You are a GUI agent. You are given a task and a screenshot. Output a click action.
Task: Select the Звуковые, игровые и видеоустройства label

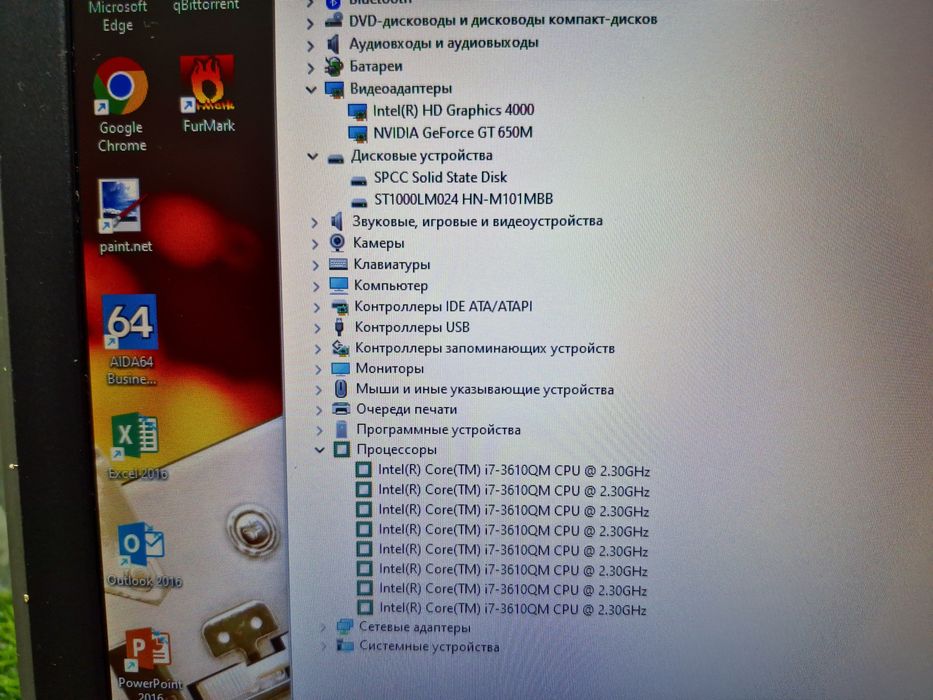point(477,221)
